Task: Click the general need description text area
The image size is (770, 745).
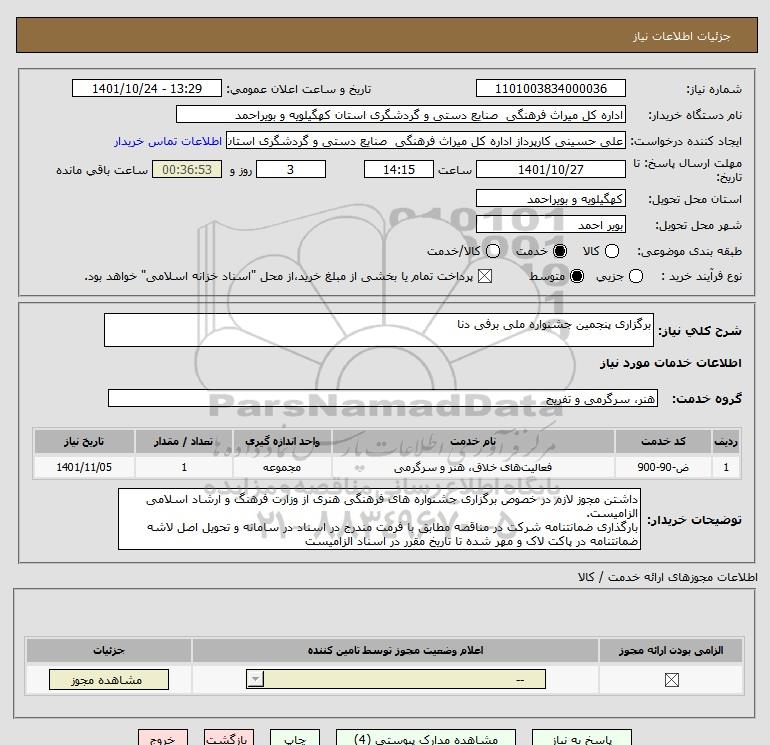Action: tap(379, 330)
